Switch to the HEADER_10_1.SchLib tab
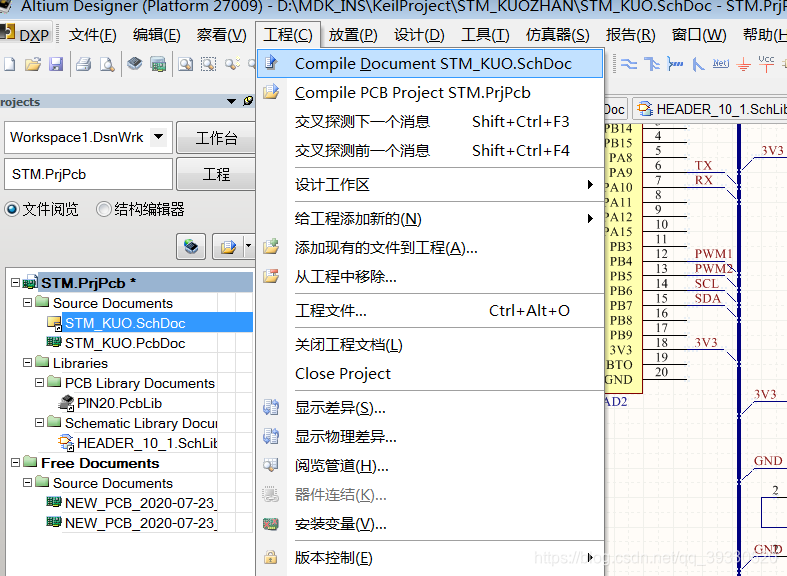 (711, 109)
